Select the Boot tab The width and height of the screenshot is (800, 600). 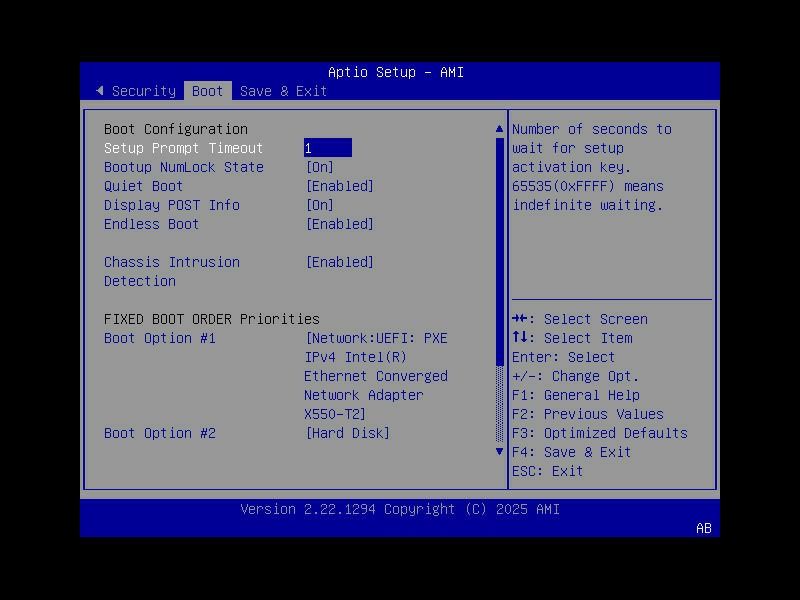(x=207, y=91)
